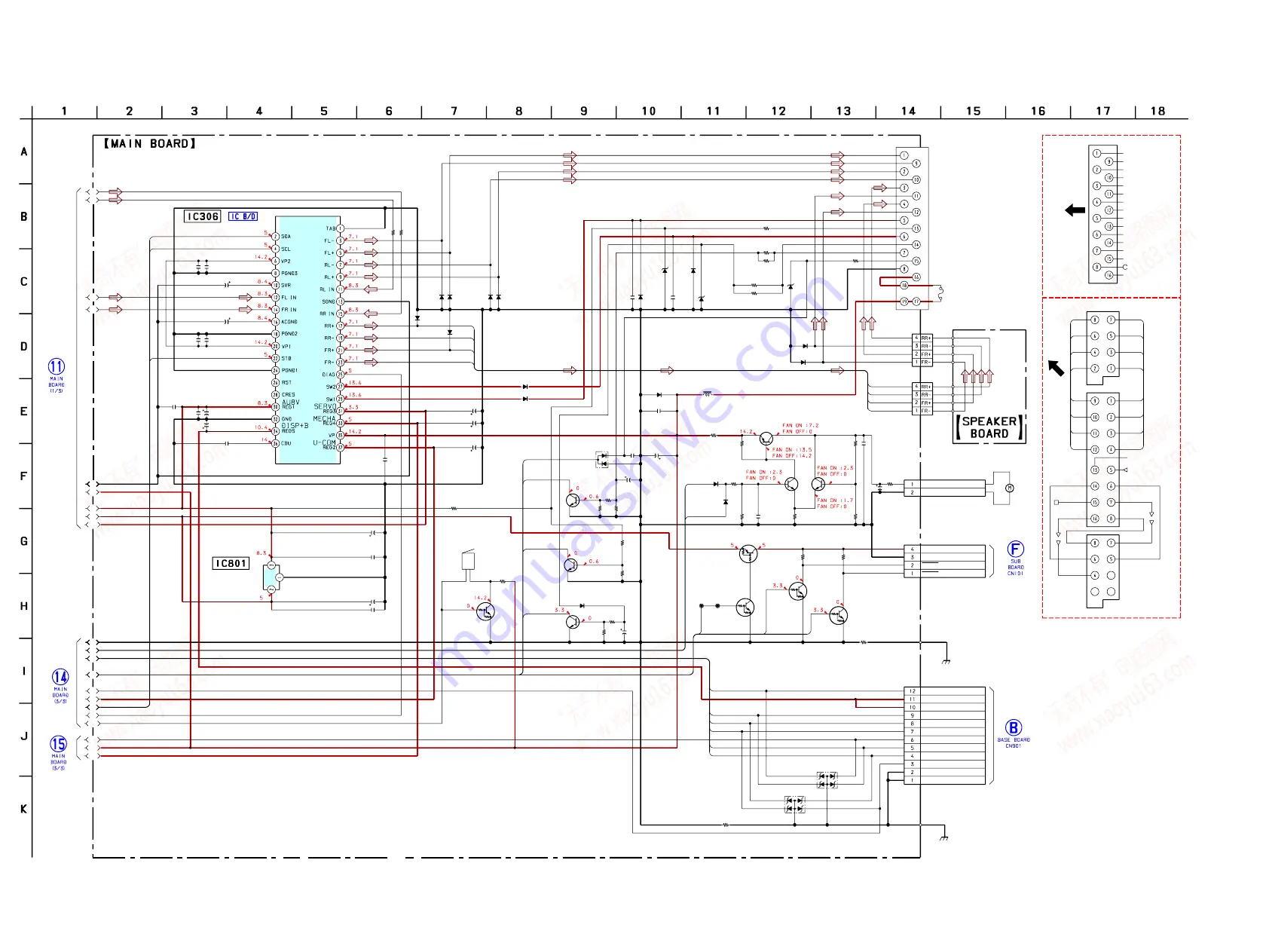
Task: Click the RR IN pin label
Action: [x=327, y=314]
